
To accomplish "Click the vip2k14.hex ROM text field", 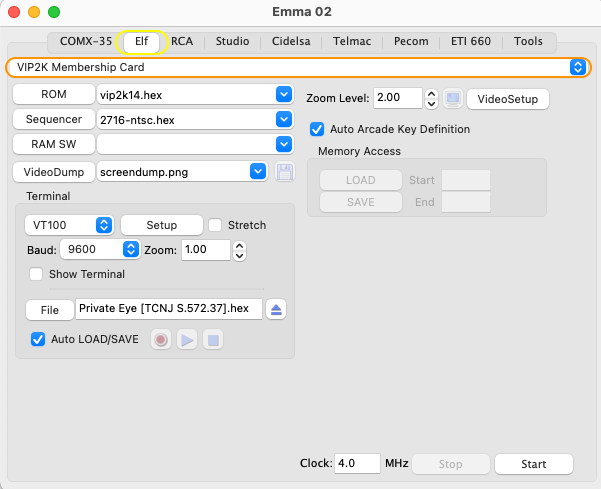I will click(x=186, y=95).
